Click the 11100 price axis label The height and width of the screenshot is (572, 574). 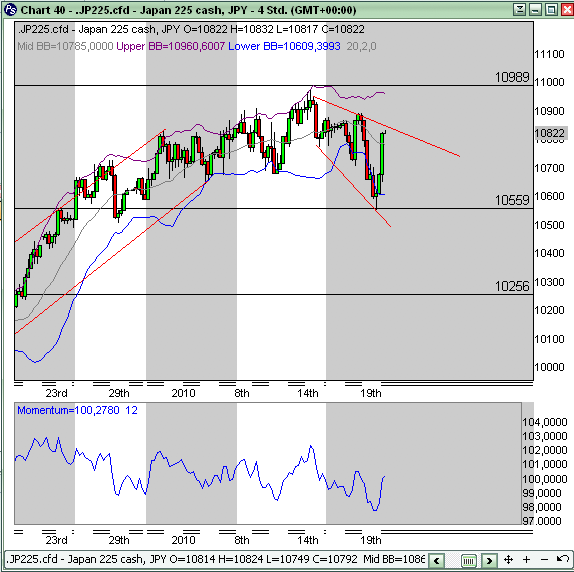pyautogui.click(x=549, y=55)
